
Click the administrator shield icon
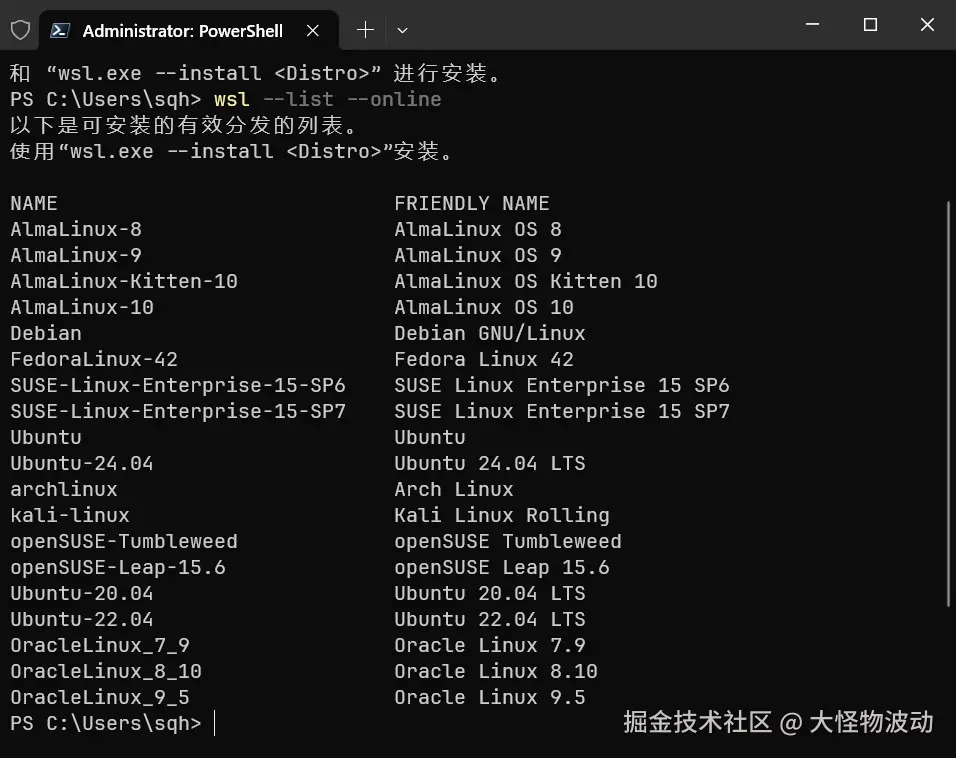click(20, 30)
